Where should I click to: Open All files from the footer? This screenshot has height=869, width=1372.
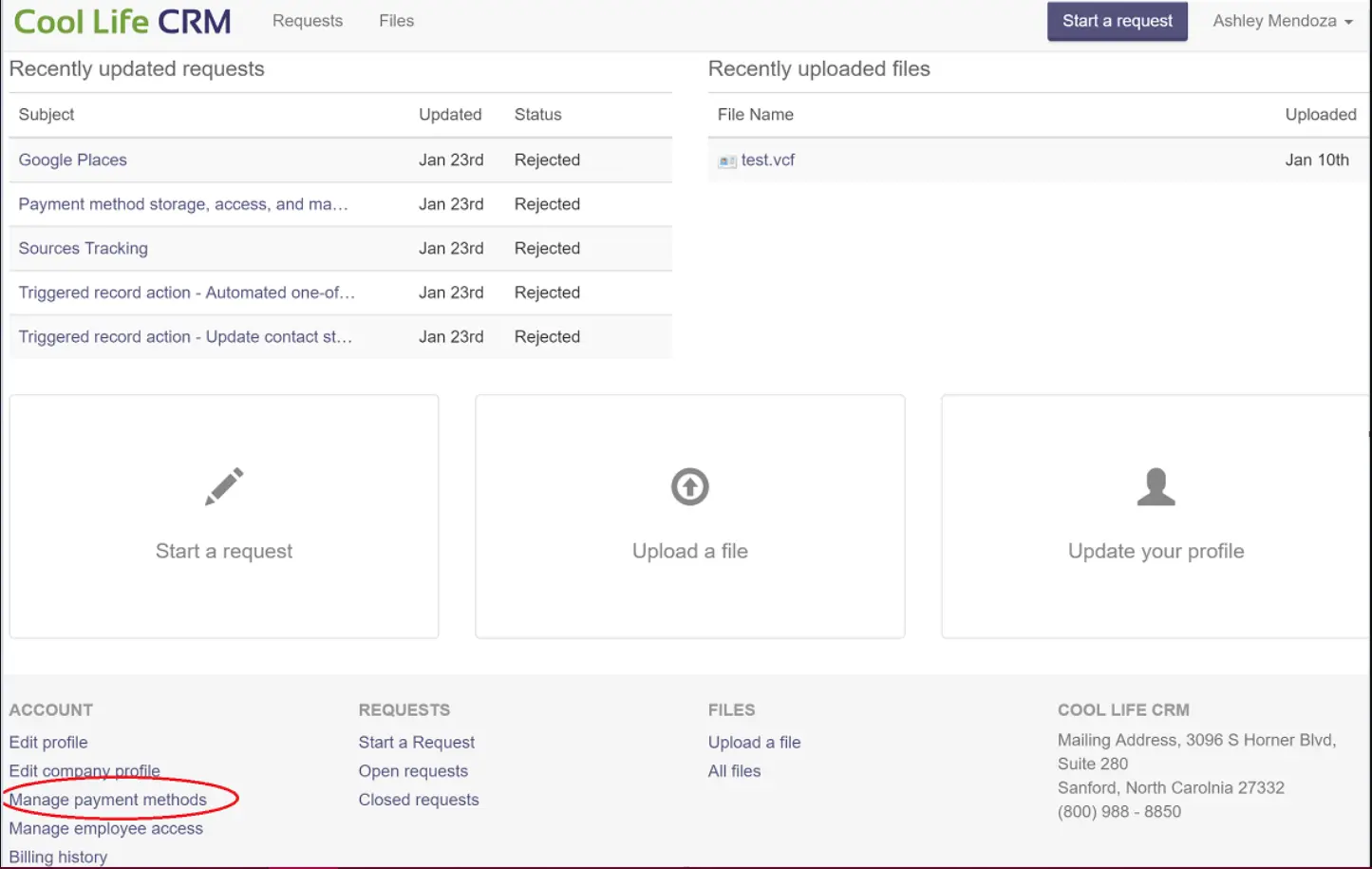pyautogui.click(x=734, y=770)
